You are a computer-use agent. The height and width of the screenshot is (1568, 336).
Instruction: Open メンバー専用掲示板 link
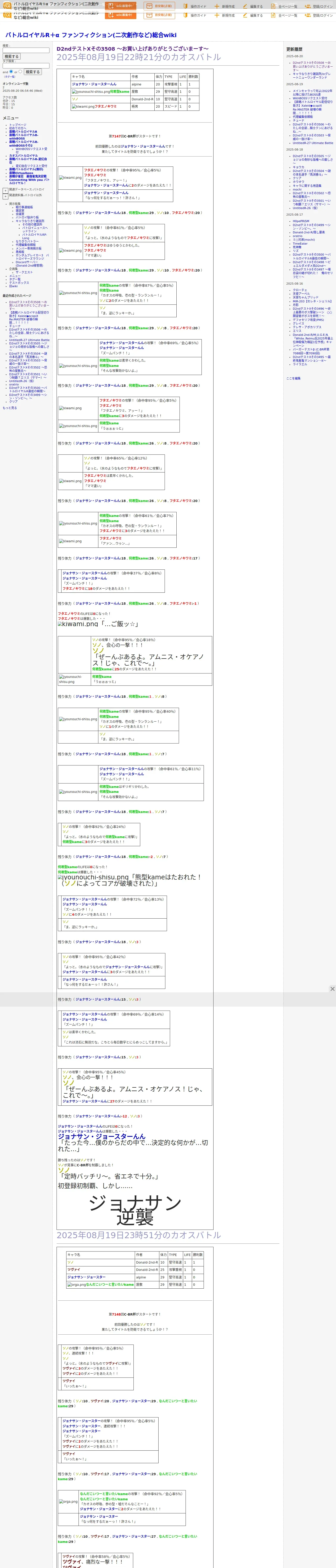point(29,248)
